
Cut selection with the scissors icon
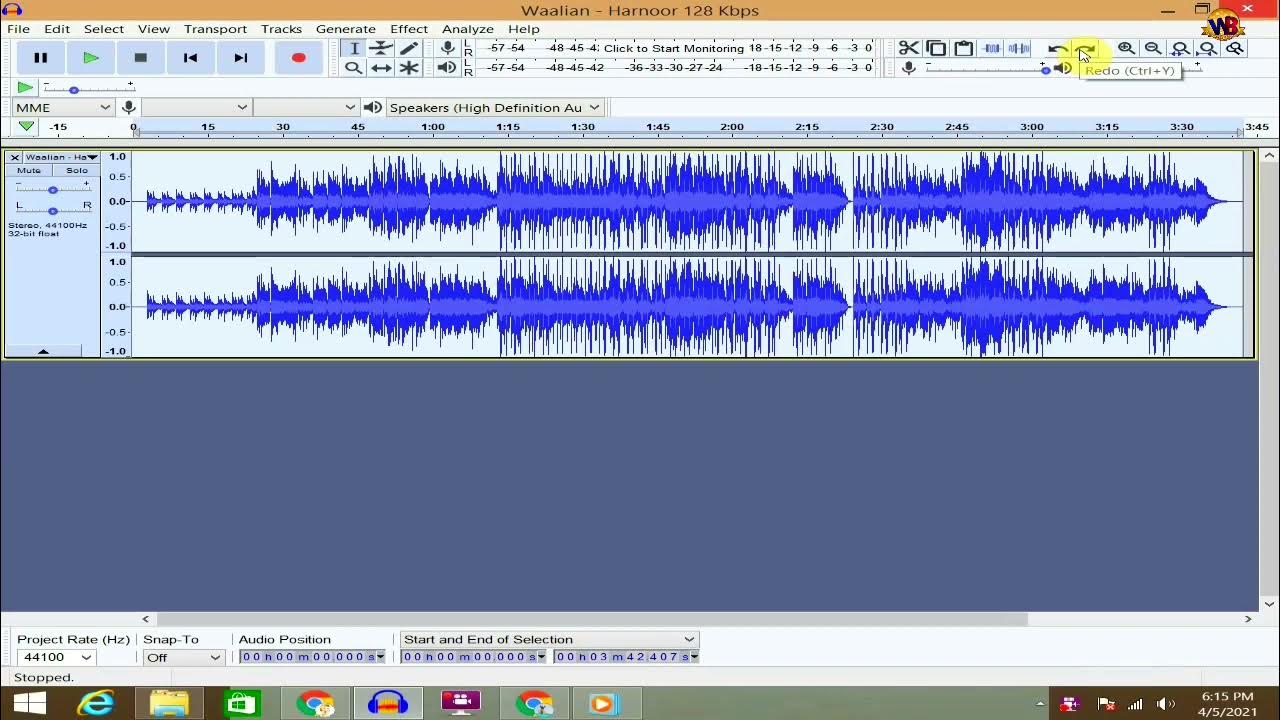coord(908,48)
